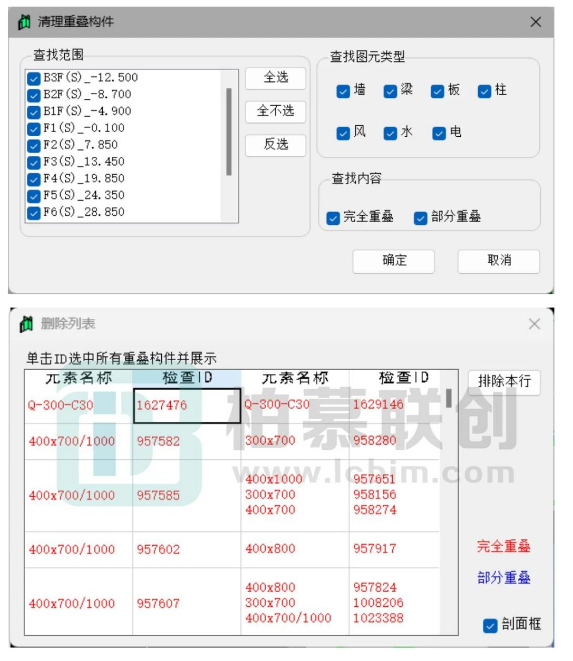Click the 反选 button

(275, 145)
